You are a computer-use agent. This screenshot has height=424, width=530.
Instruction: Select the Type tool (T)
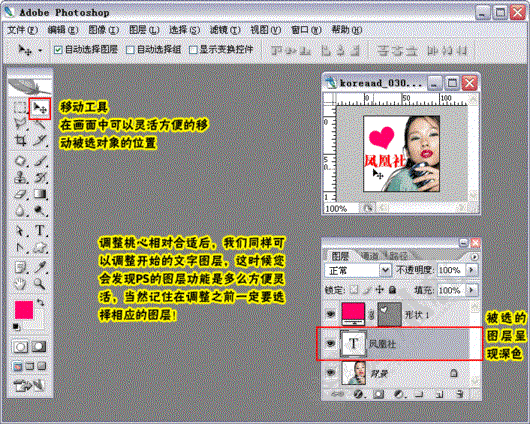[x=40, y=230]
